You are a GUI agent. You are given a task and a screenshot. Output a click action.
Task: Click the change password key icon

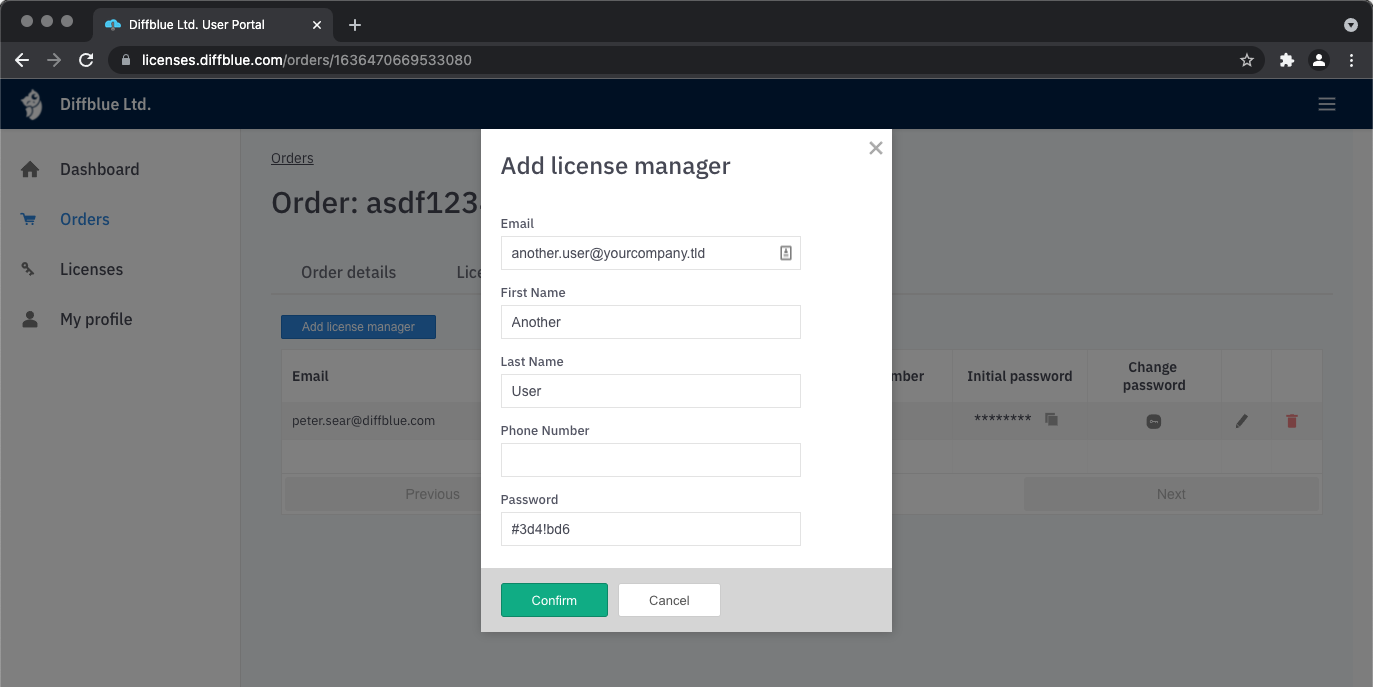[1153, 422]
